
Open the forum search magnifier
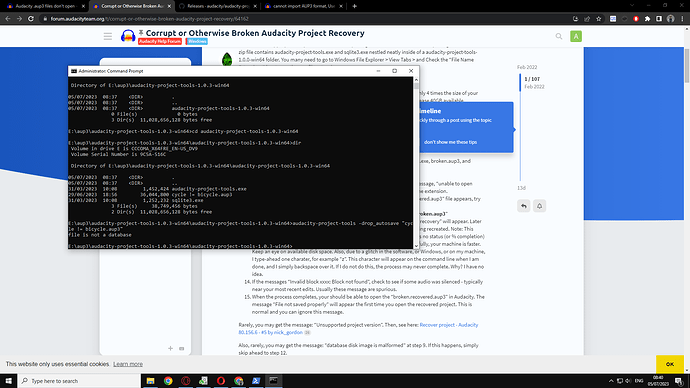click(x=559, y=37)
